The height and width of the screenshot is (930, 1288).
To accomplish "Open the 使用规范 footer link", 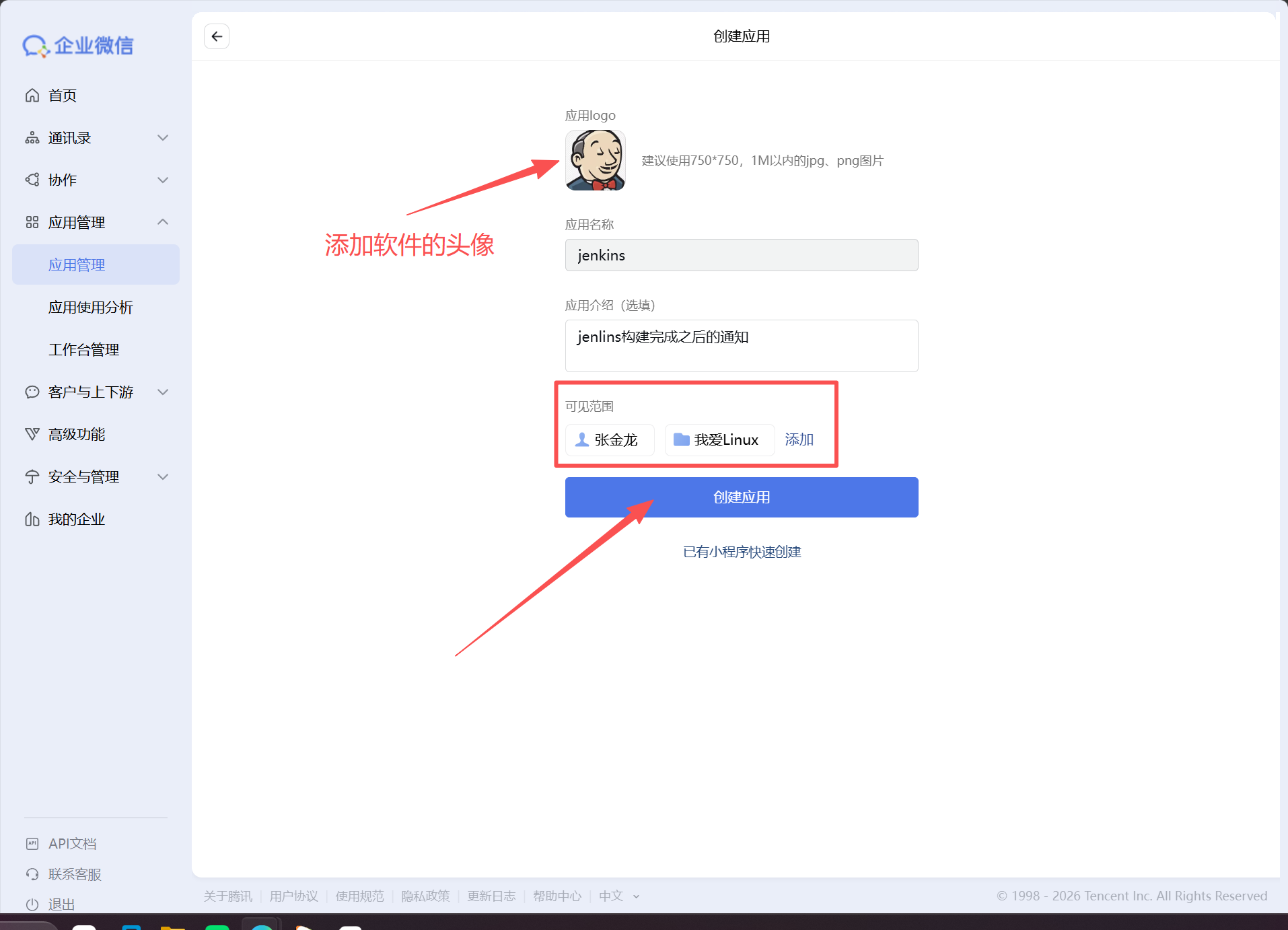I will pyautogui.click(x=360, y=896).
